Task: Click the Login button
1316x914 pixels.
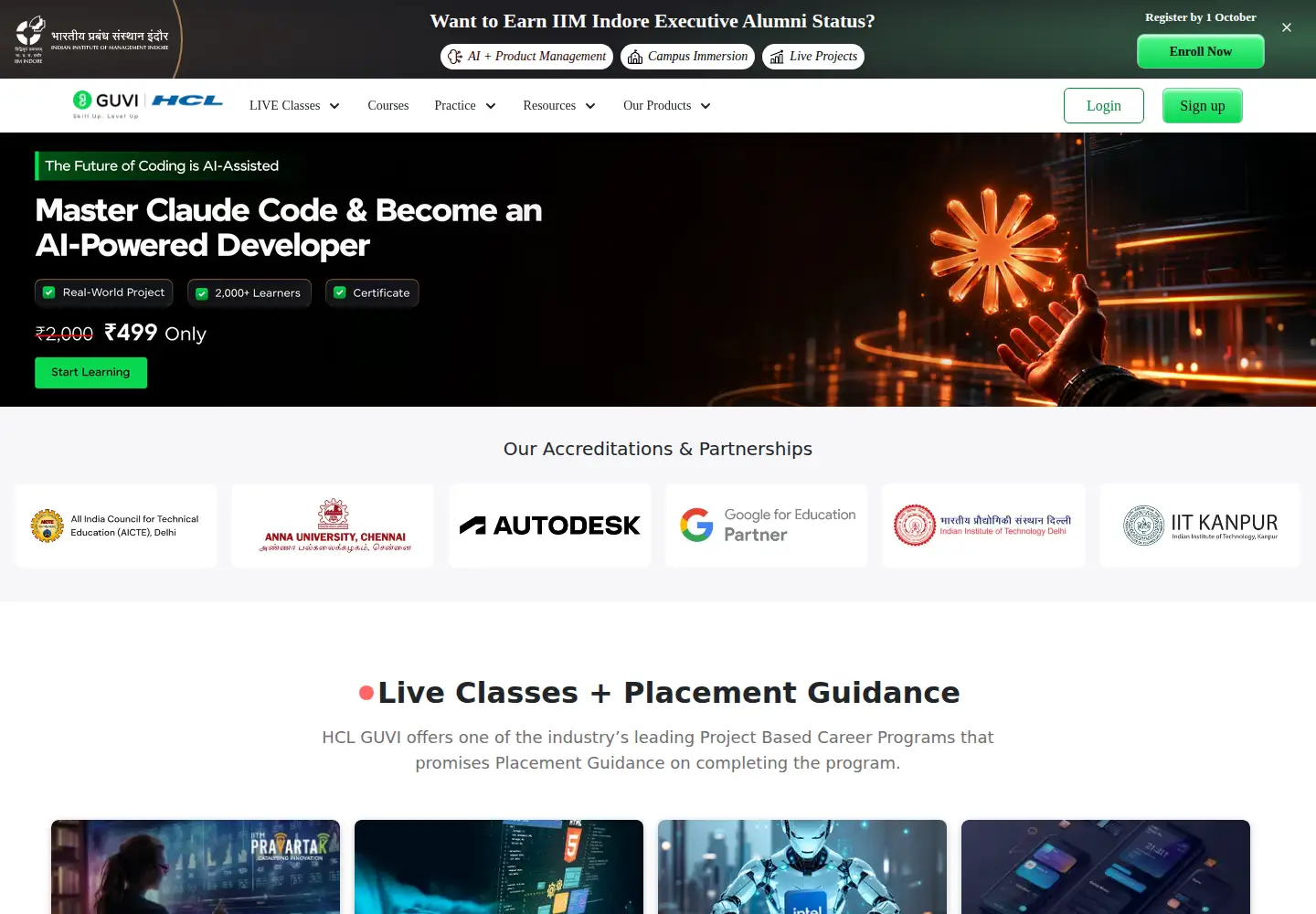Action: click(1104, 106)
